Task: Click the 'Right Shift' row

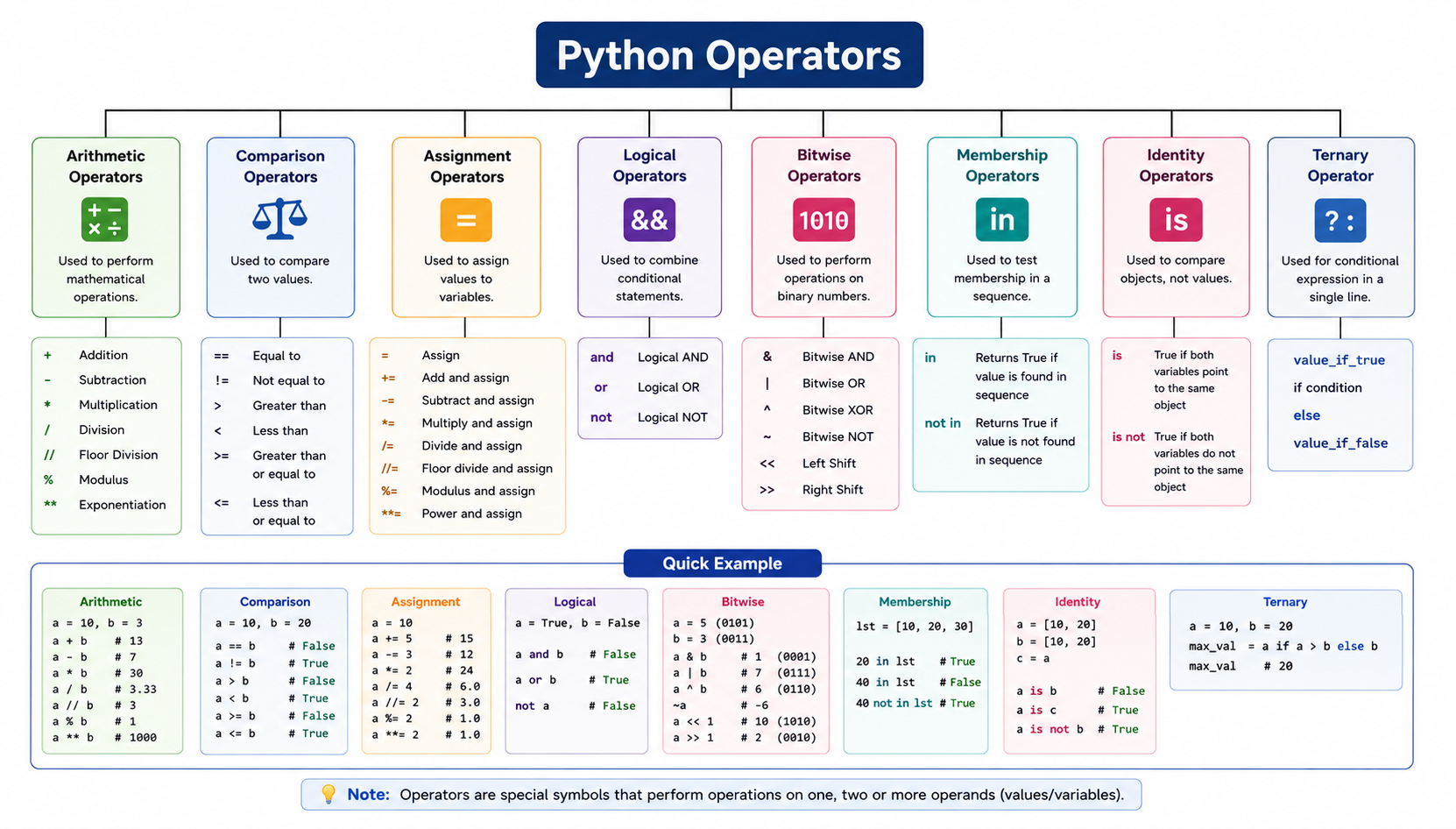Action: [810, 490]
